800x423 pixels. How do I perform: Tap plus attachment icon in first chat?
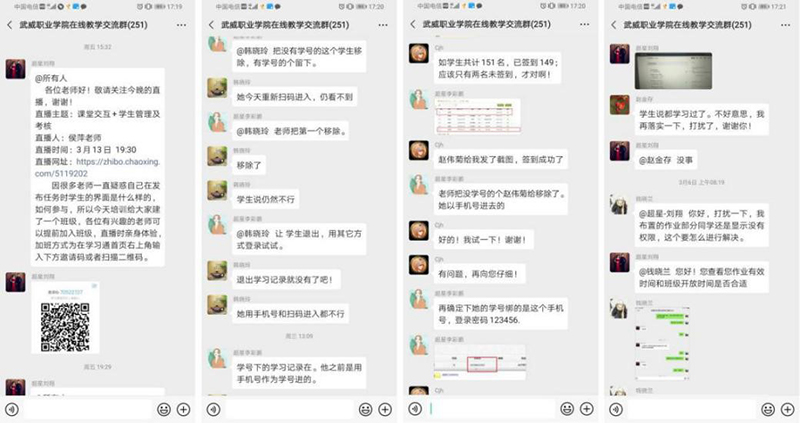coord(183,409)
